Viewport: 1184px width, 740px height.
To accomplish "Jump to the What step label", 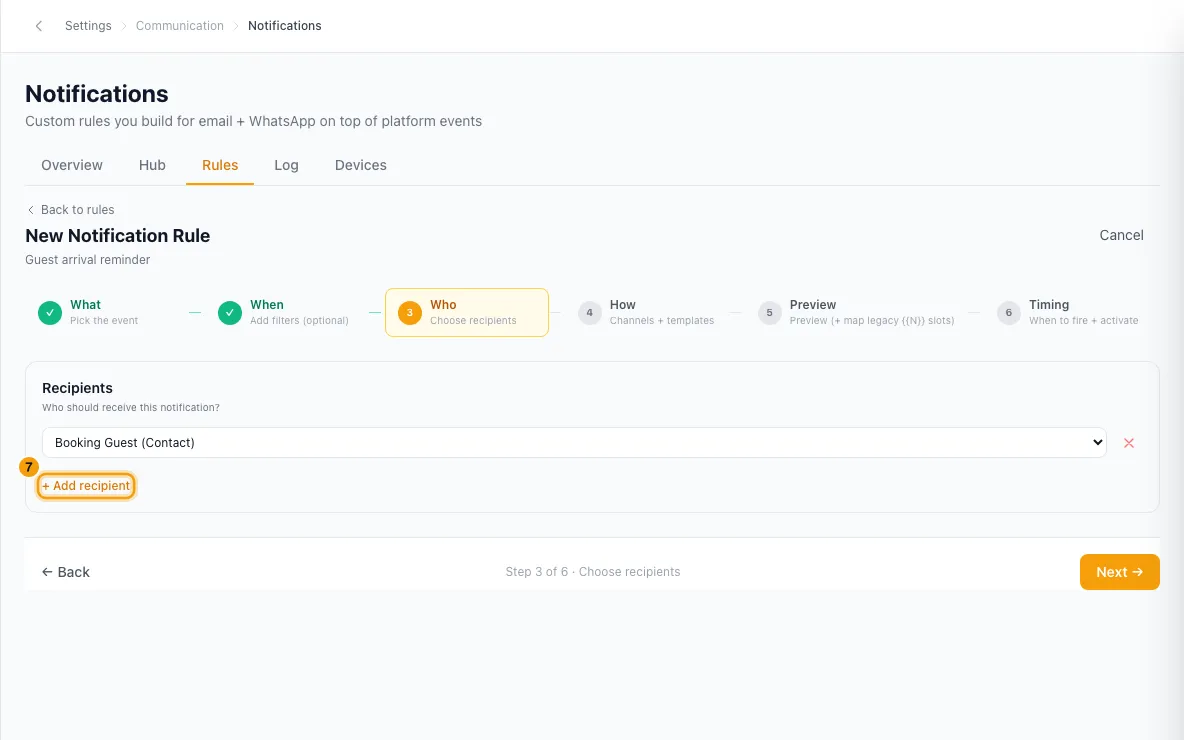I will pyautogui.click(x=85, y=304).
